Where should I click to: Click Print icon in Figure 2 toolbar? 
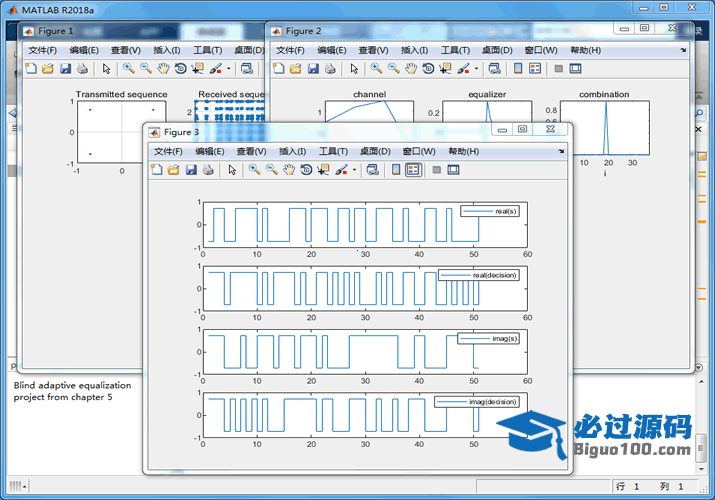coord(330,69)
